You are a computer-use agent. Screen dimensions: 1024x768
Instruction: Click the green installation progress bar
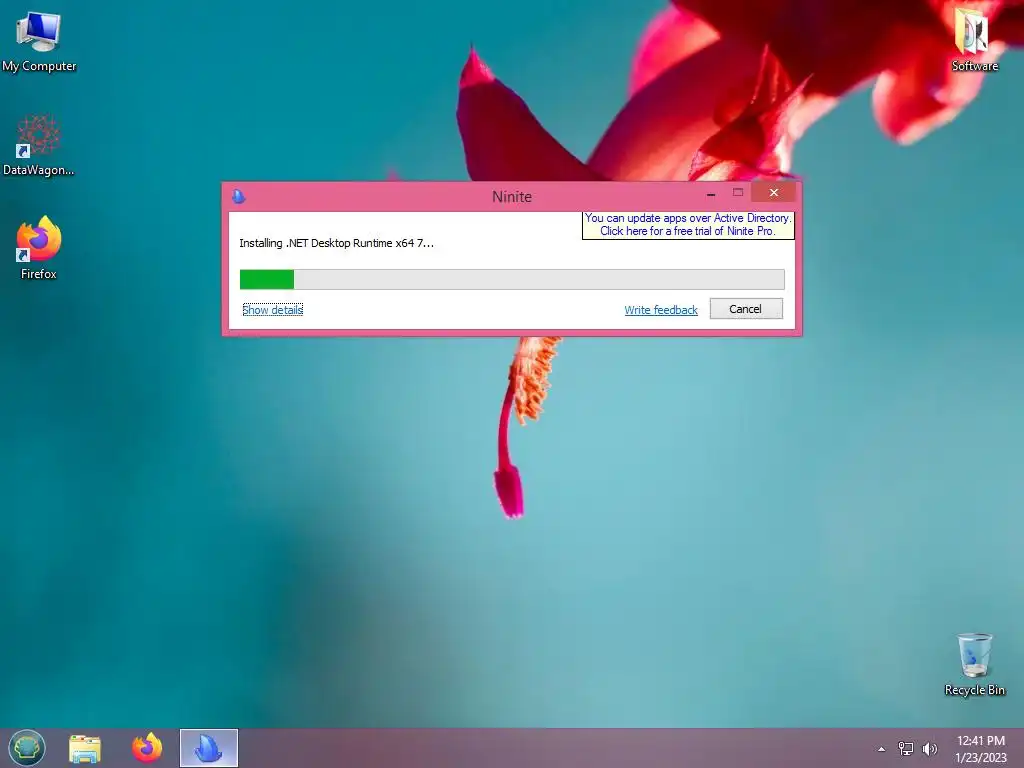coord(512,280)
